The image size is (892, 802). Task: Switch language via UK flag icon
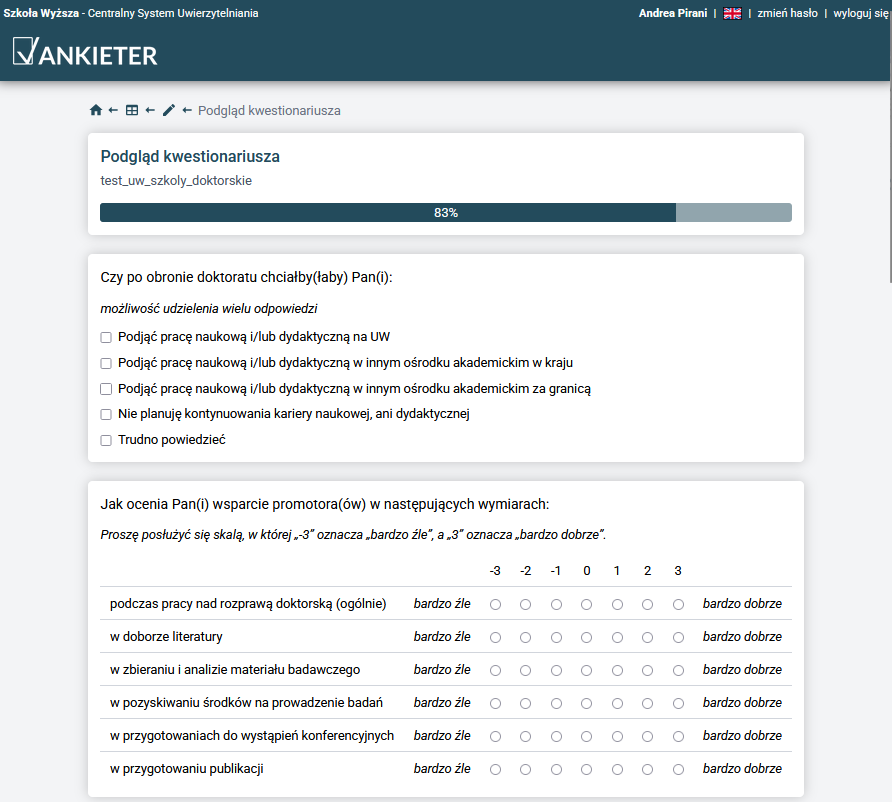pos(732,14)
